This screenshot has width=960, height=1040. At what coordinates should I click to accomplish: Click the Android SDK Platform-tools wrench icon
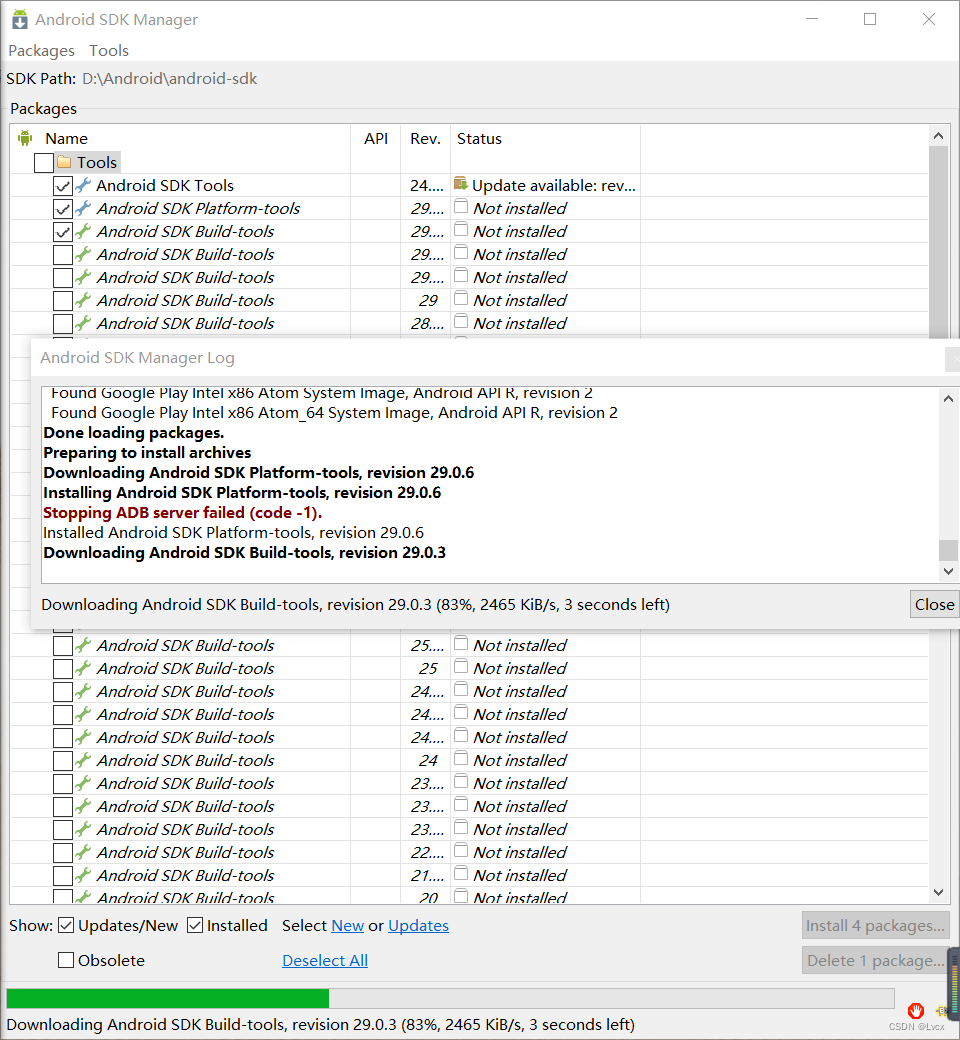pyautogui.click(x=83, y=208)
